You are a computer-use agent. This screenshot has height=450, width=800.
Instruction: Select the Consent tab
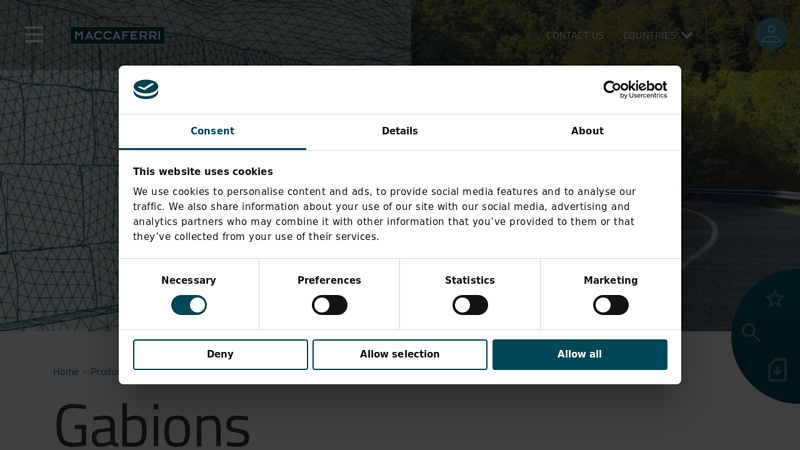(212, 131)
